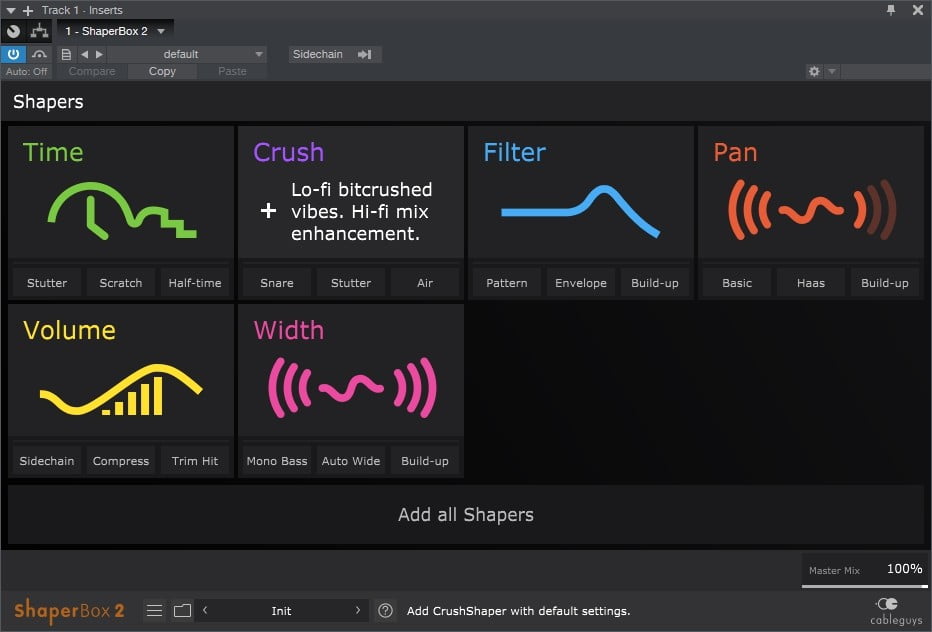Click the empty field next to gear dropdown
This screenshot has width=932, height=632.
pyautogui.click(x=885, y=71)
